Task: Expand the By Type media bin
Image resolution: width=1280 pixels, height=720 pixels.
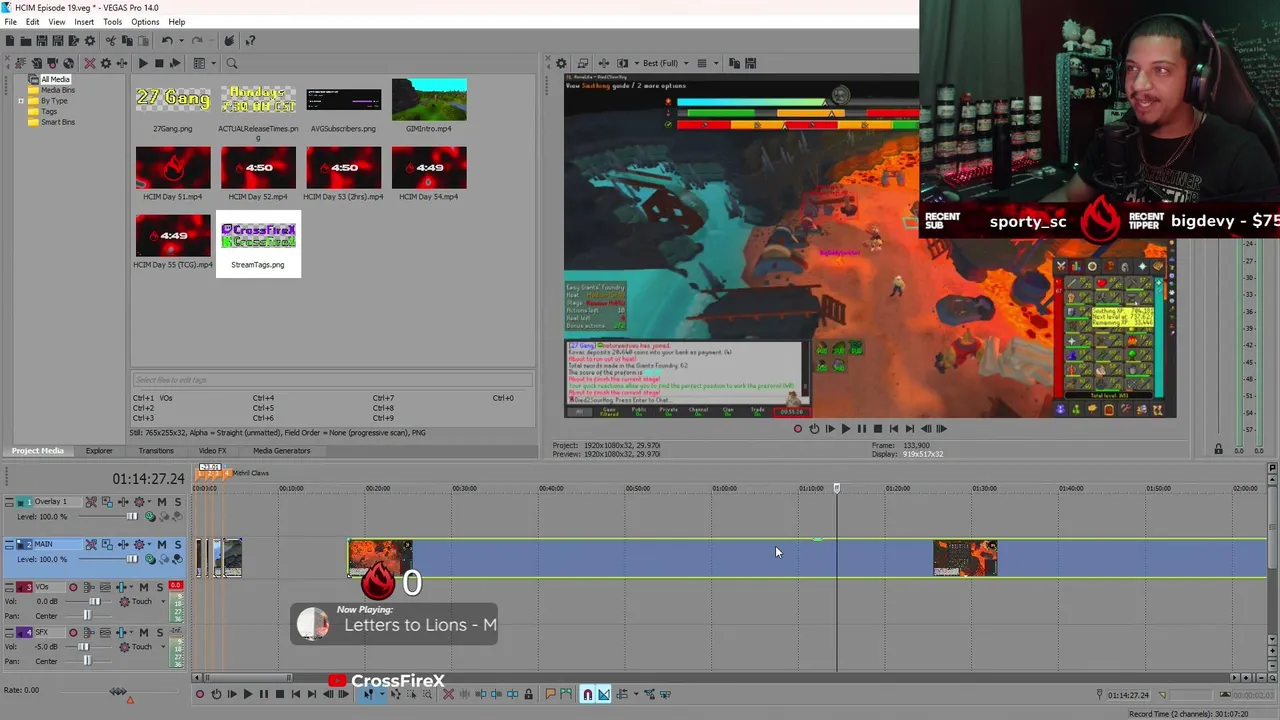Action: pos(20,101)
